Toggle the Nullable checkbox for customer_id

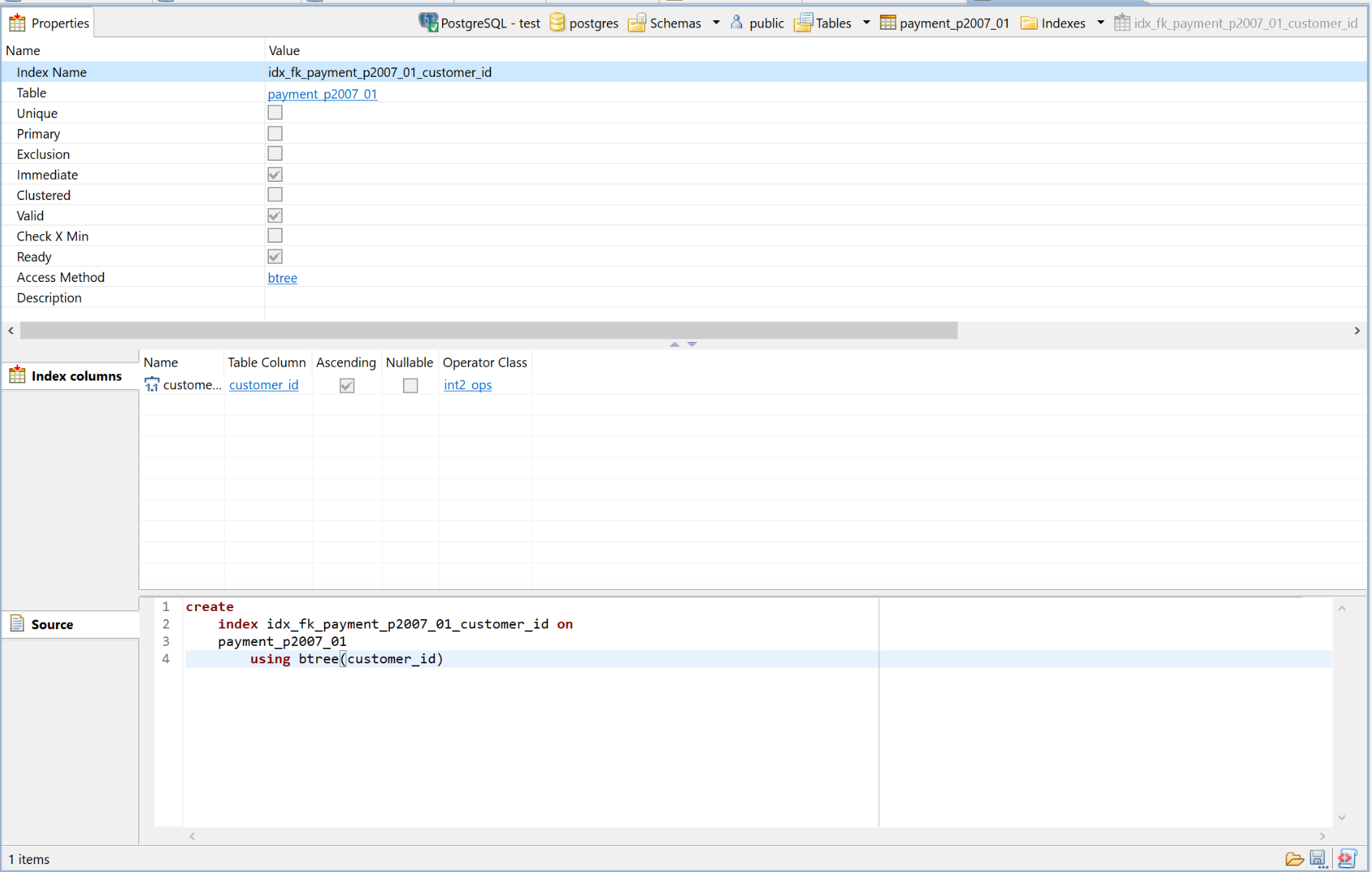point(409,385)
